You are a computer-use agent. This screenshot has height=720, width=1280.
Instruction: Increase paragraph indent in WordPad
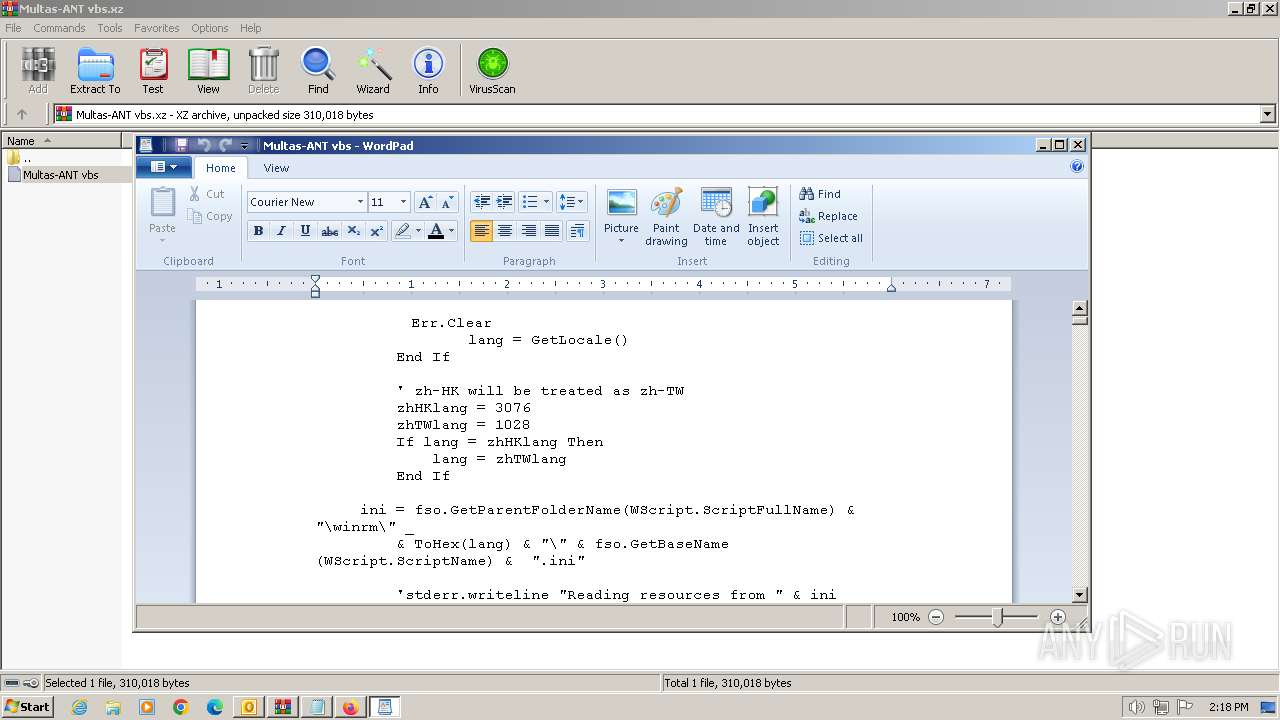tap(505, 202)
